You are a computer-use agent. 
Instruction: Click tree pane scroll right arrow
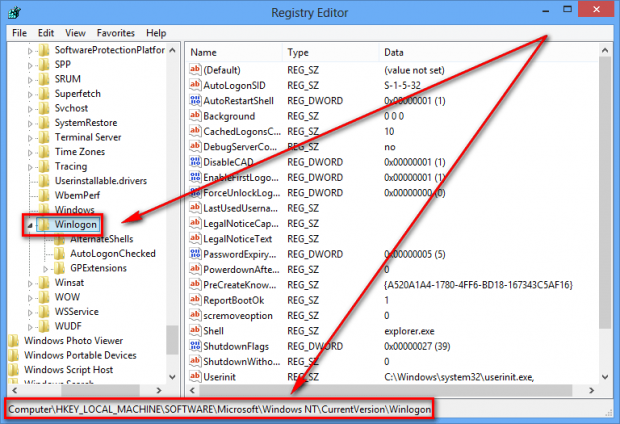point(159,390)
